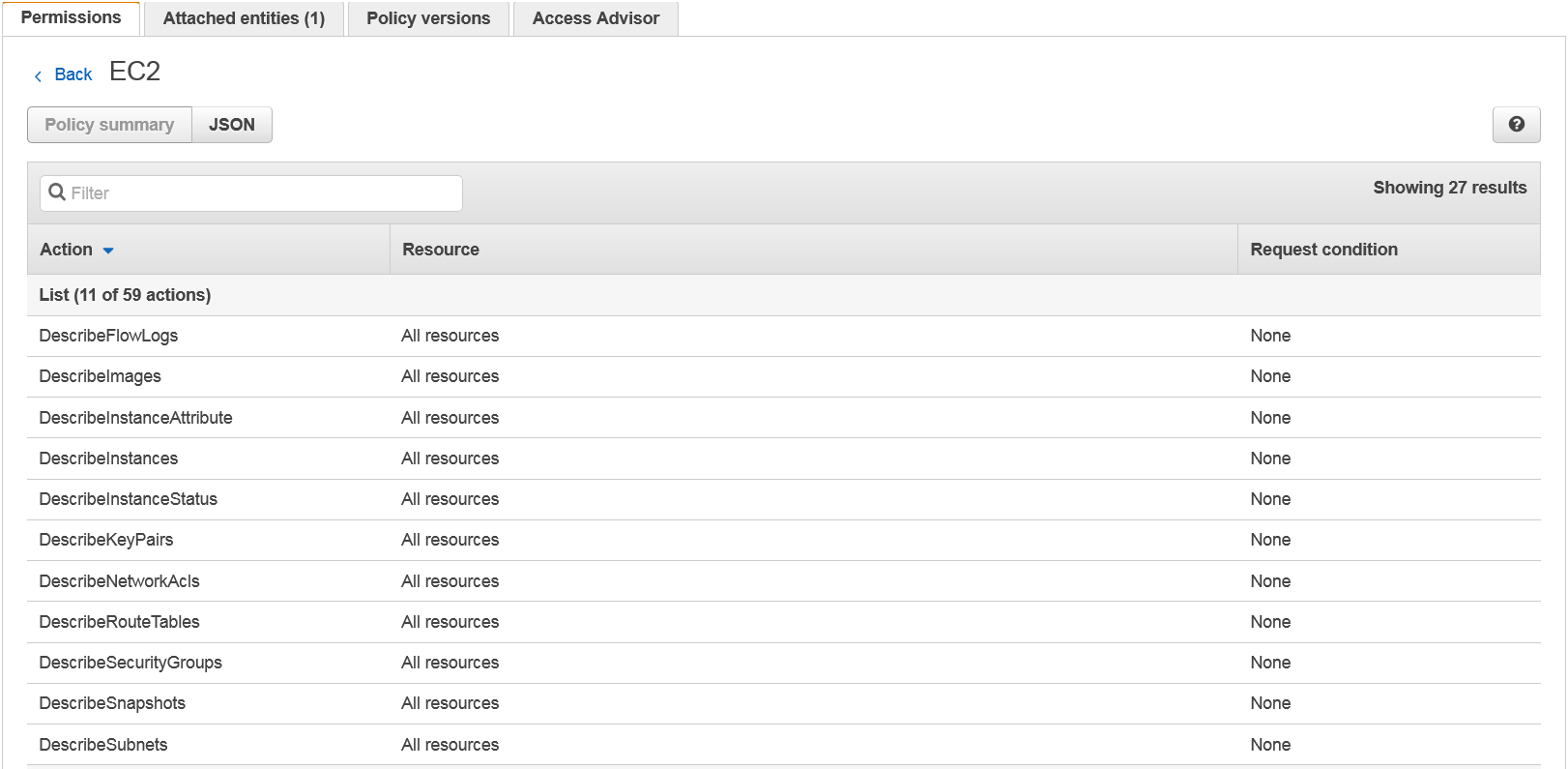This screenshot has width=1568, height=769.
Task: Click the DescribeSecurityGroups action entry
Action: click(x=131, y=663)
